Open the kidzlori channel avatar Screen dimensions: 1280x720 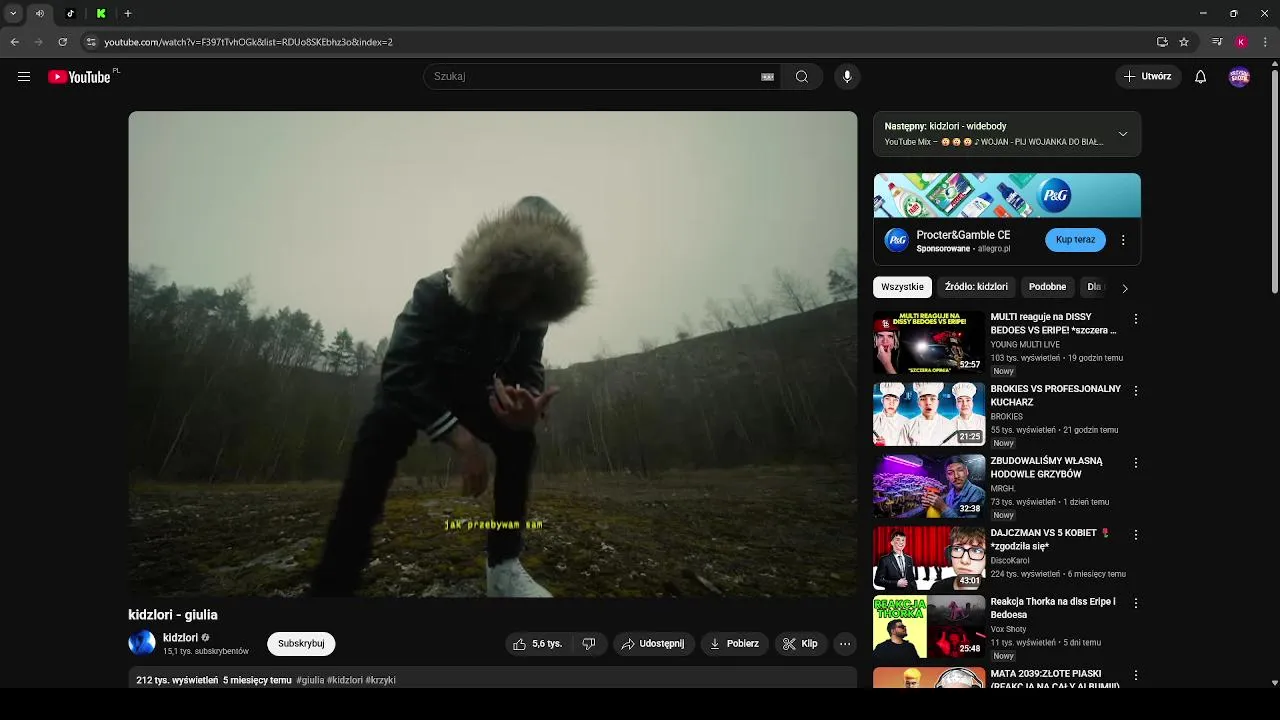pos(142,643)
